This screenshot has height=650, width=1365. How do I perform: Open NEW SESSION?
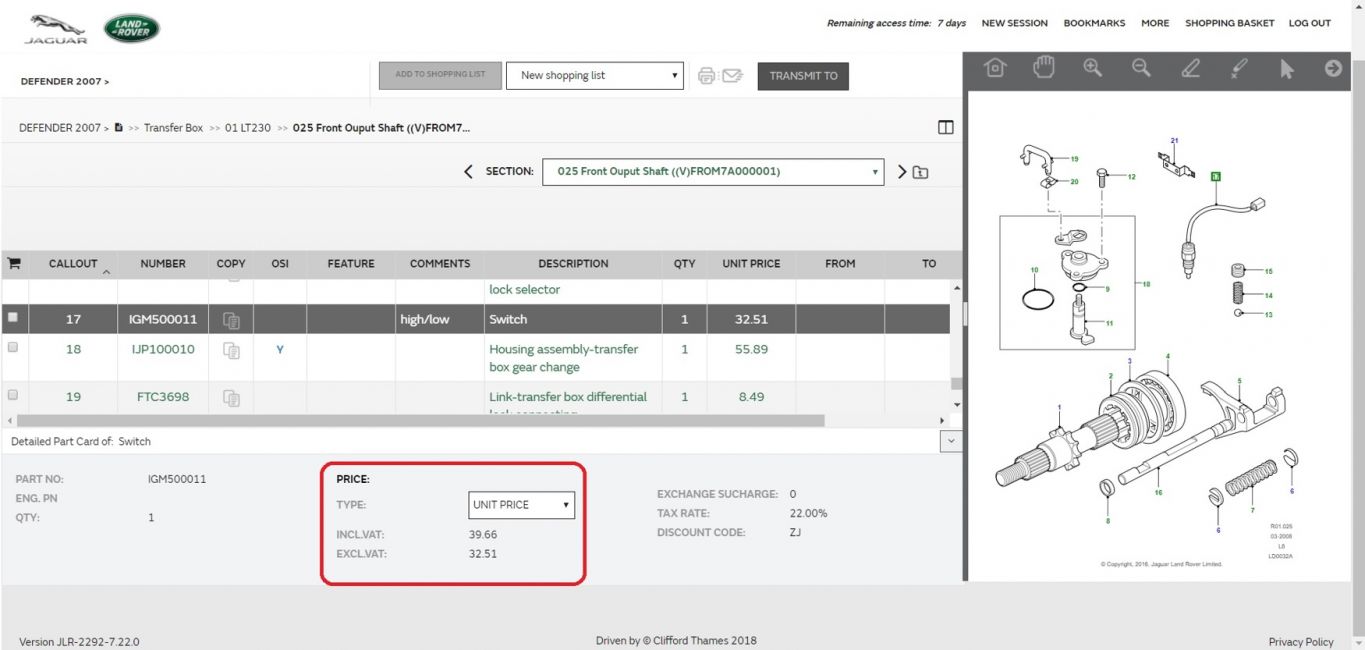tap(1014, 23)
